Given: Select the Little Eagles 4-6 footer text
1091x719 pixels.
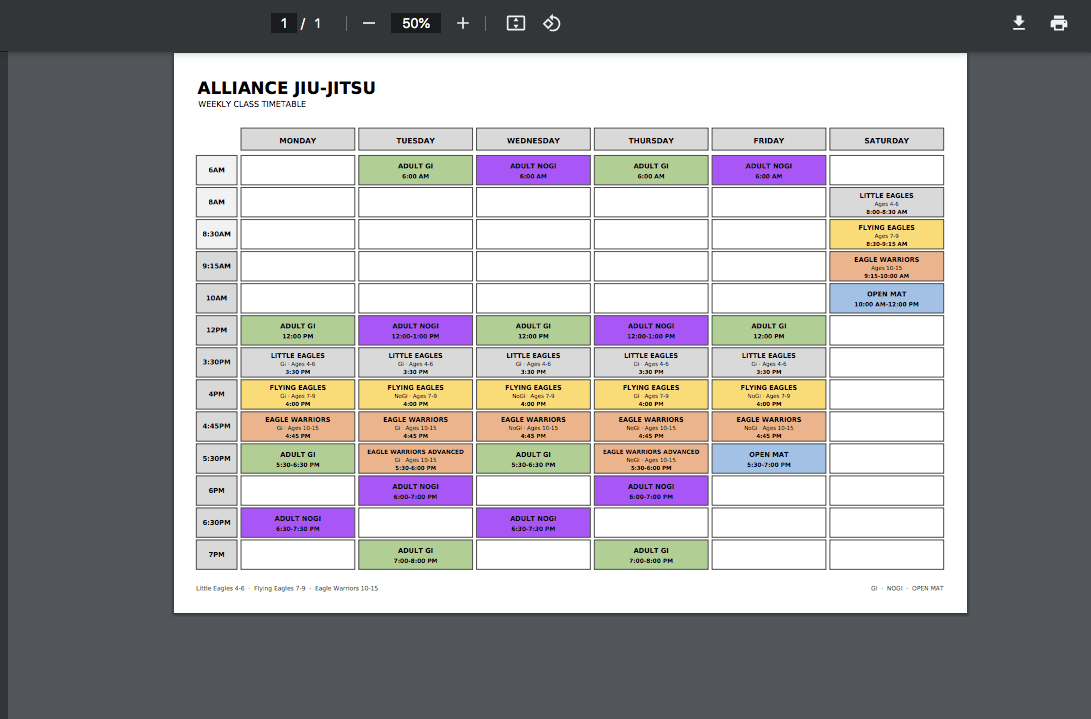Looking at the screenshot, I should pyautogui.click(x=221, y=588).
